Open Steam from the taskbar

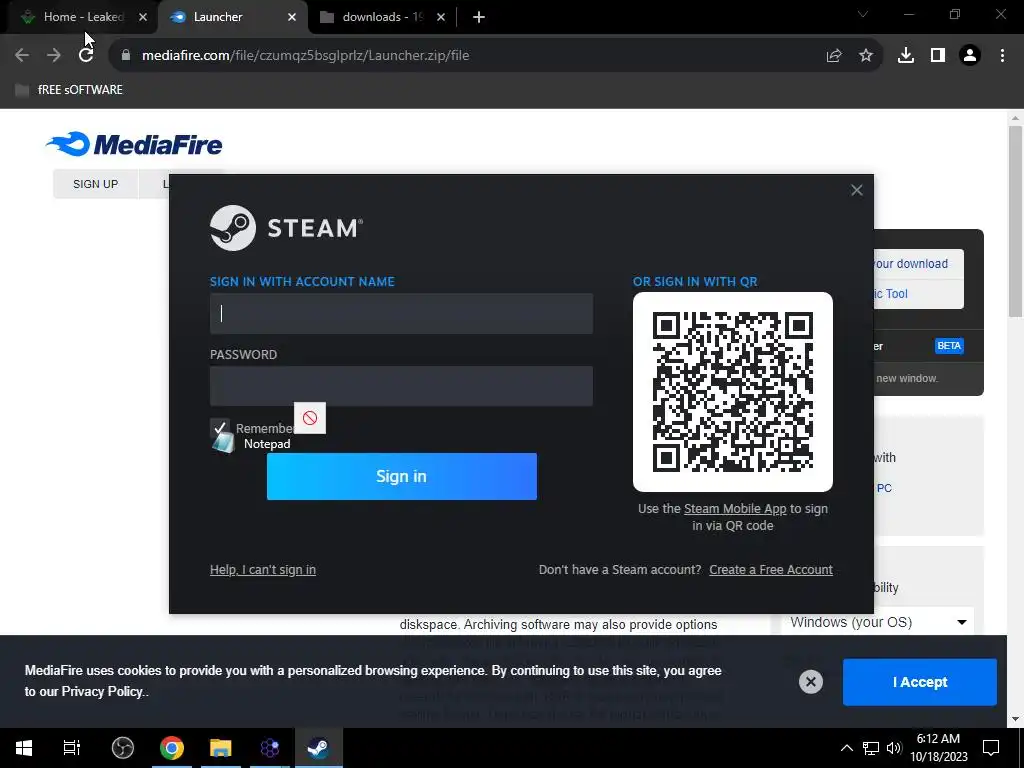point(319,748)
